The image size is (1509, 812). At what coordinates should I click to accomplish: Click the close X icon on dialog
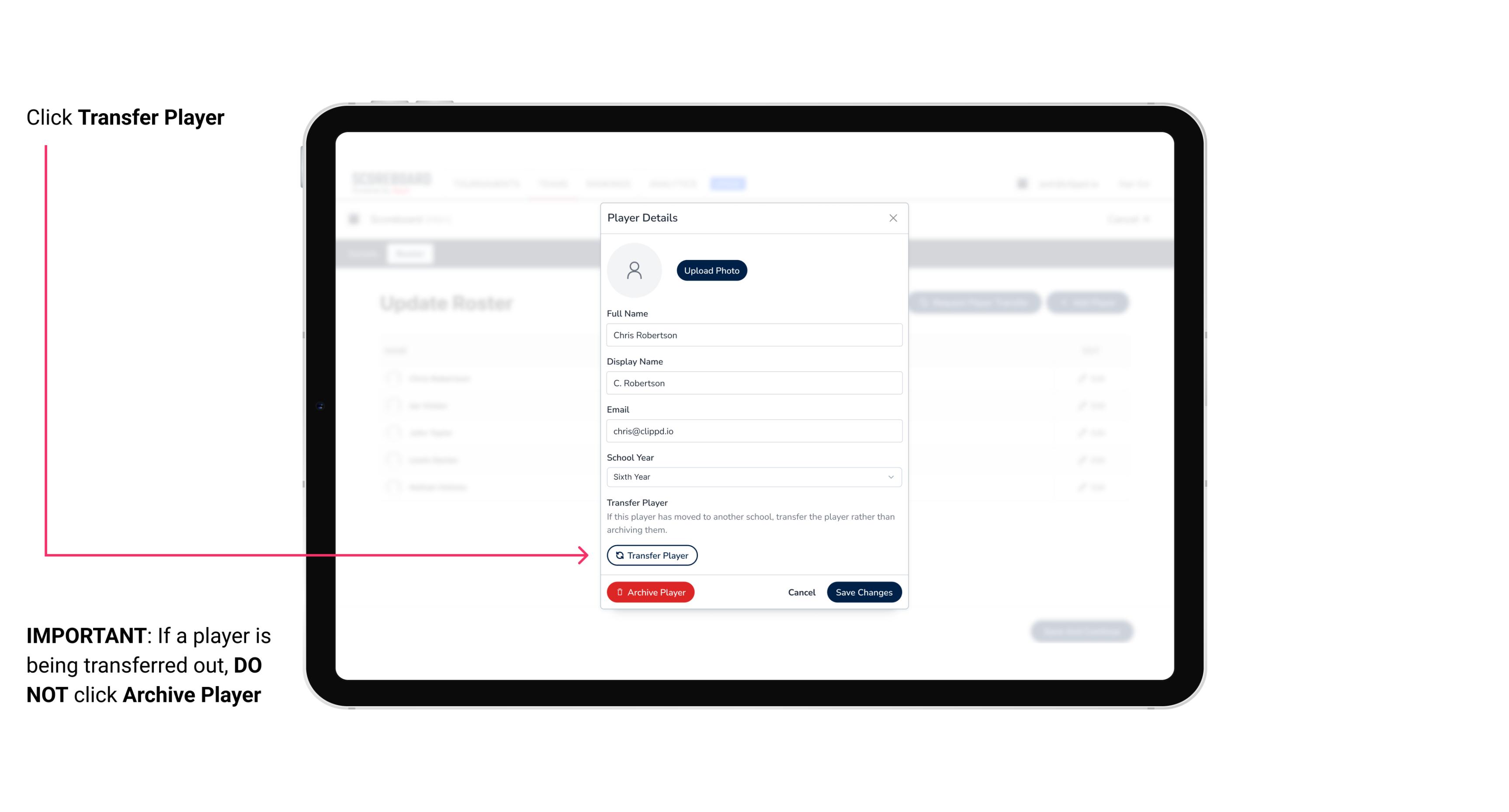(893, 218)
